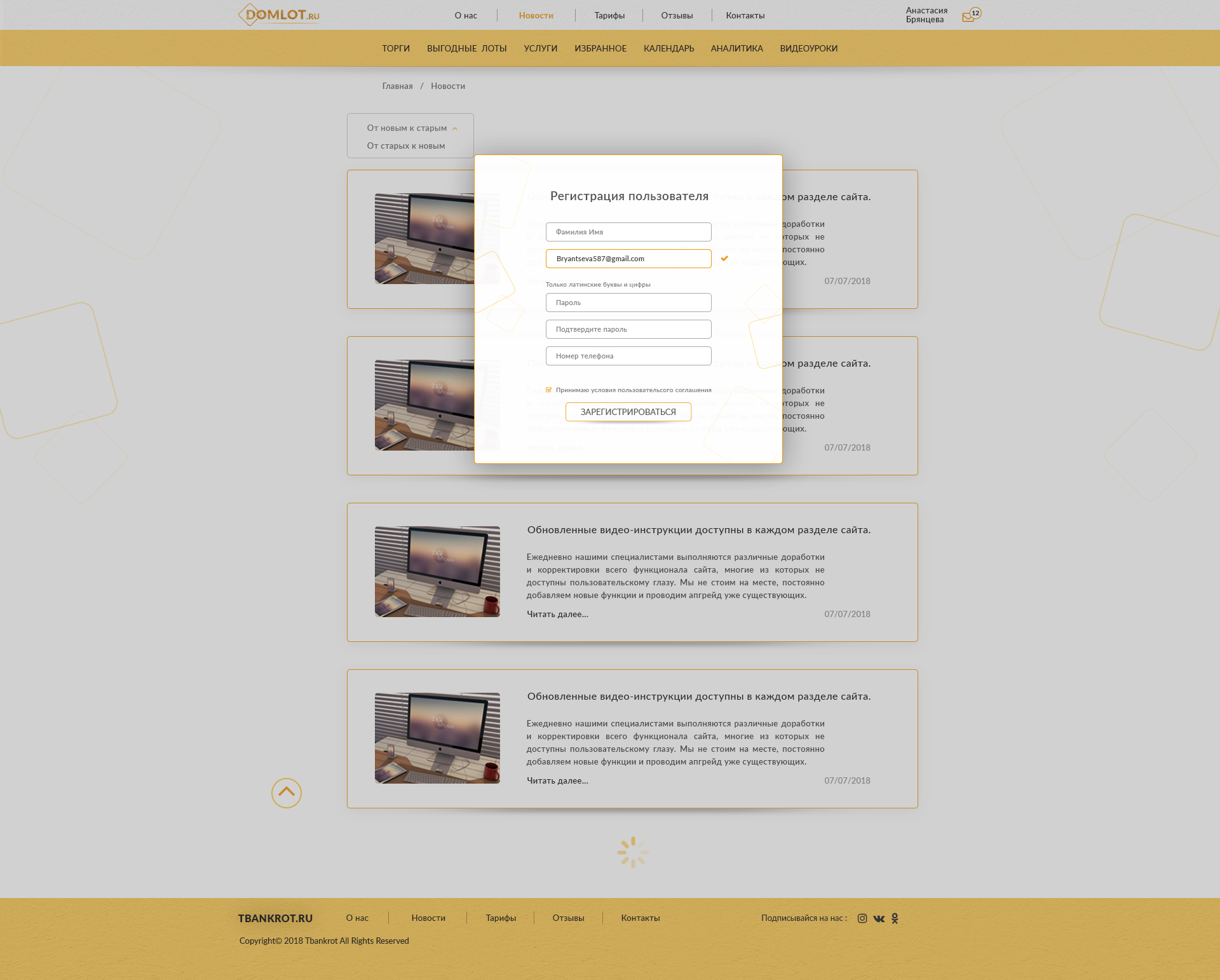The image size is (1220, 980).
Task: Go to the КАЛЕНДАРЬ section
Action: pyautogui.click(x=669, y=48)
